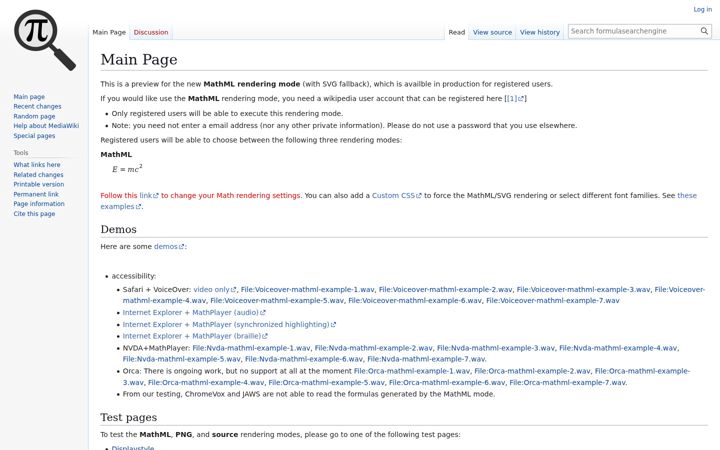Open File:Voiceover-mathml-example-7.wav
The image size is (720, 450).
click(553, 300)
